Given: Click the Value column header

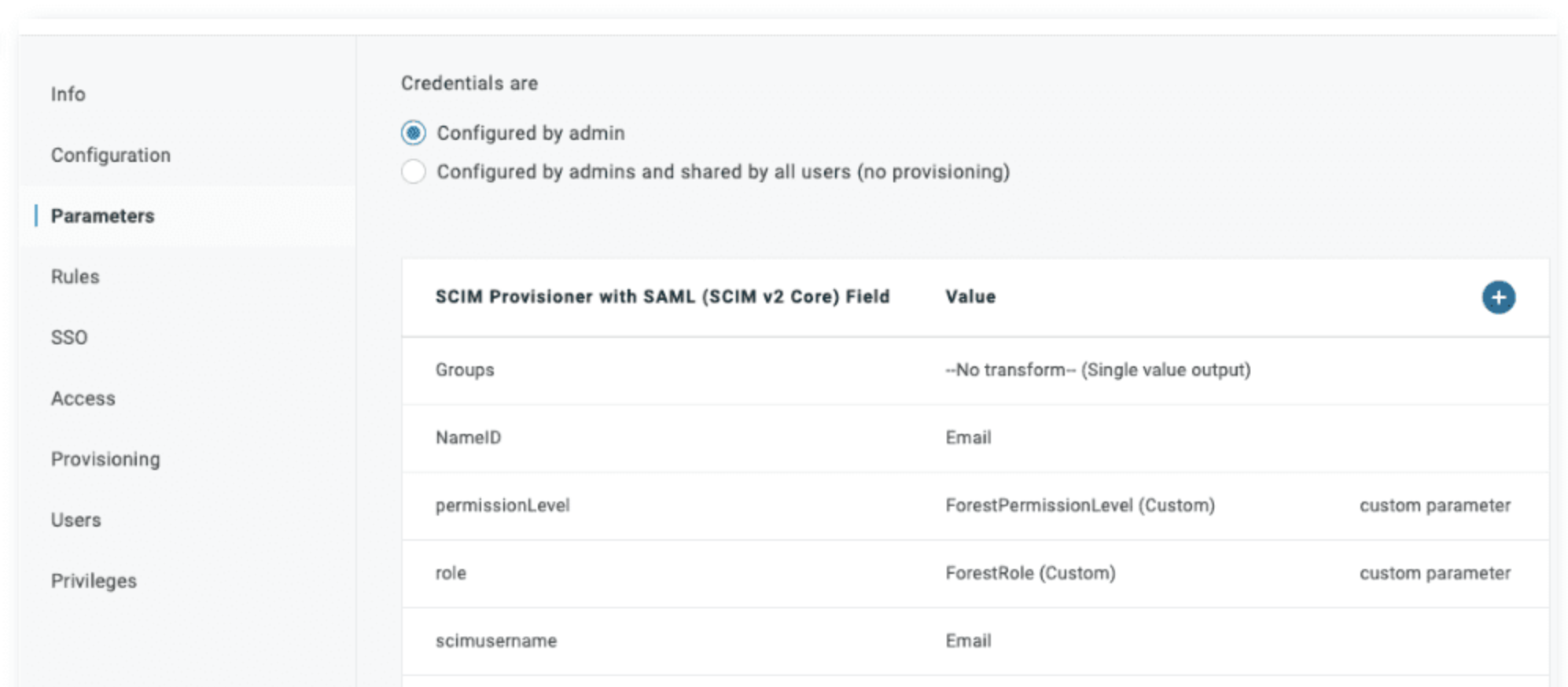Looking at the screenshot, I should [x=970, y=297].
